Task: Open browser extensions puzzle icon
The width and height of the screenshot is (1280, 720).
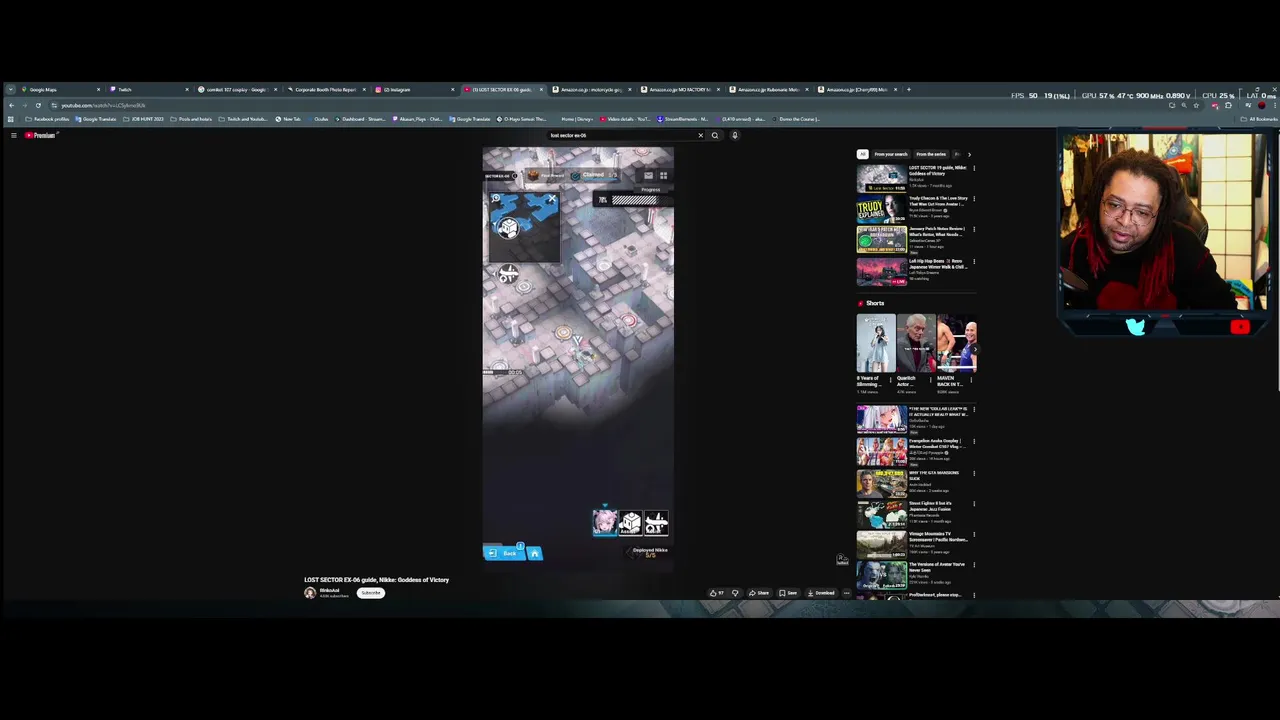Action: pyautogui.click(x=1228, y=105)
